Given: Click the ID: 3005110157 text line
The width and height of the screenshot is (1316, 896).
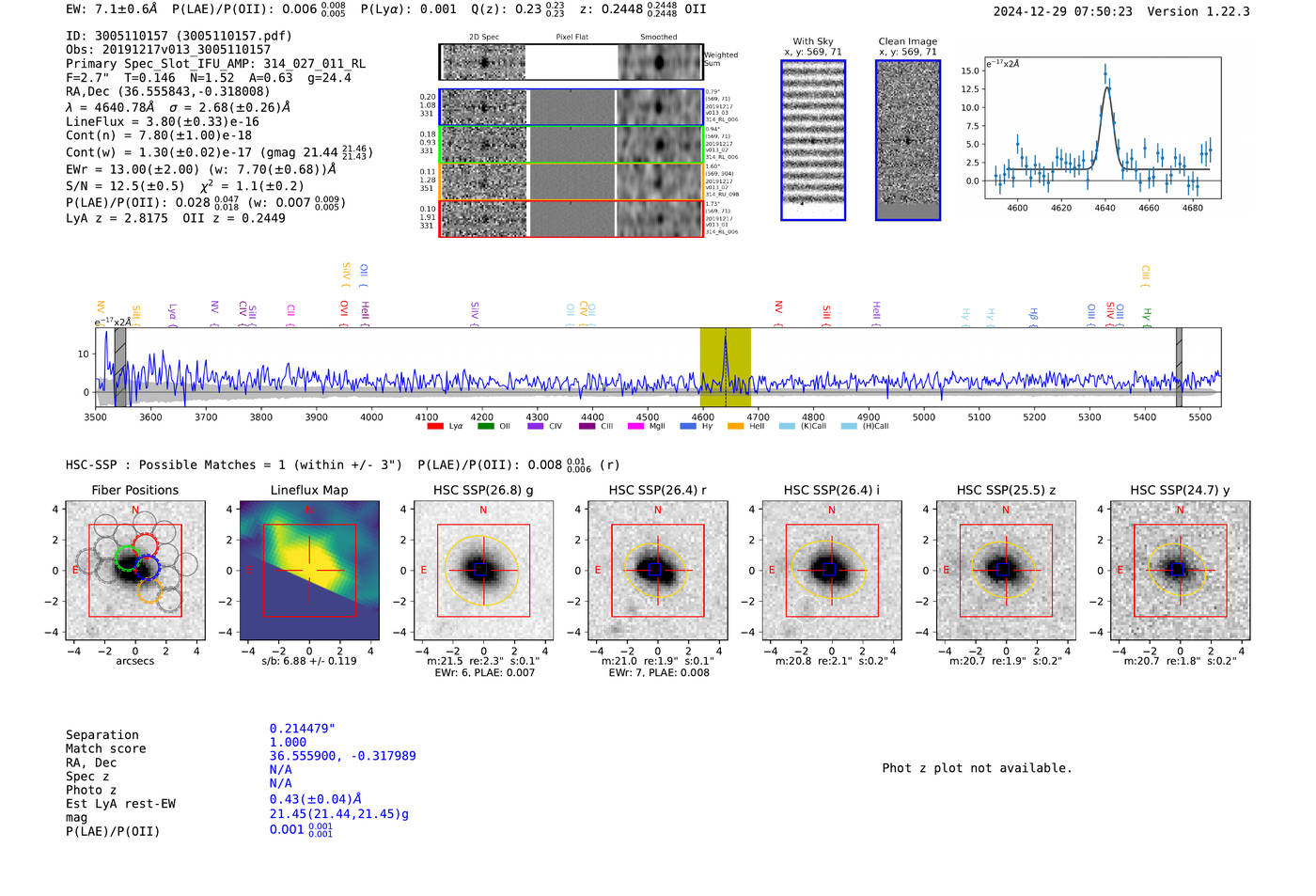Looking at the screenshot, I should coord(179,36).
